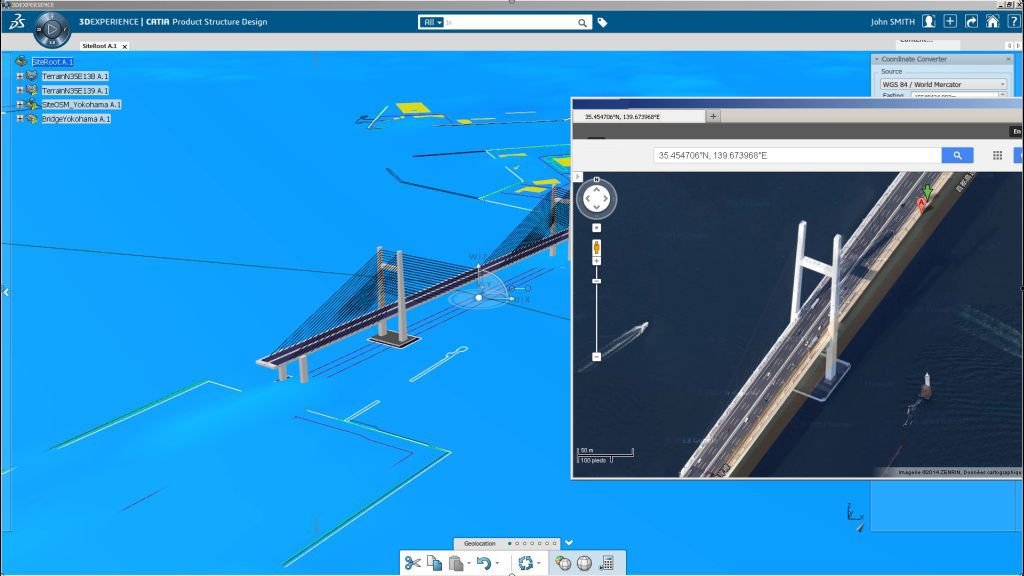
Task: Click the Copy icon in bottom toolbar
Action: pos(434,563)
